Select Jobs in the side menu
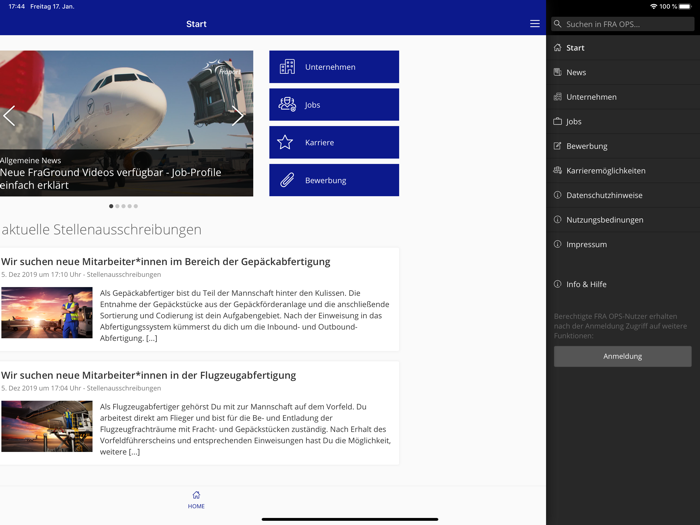 point(623,121)
